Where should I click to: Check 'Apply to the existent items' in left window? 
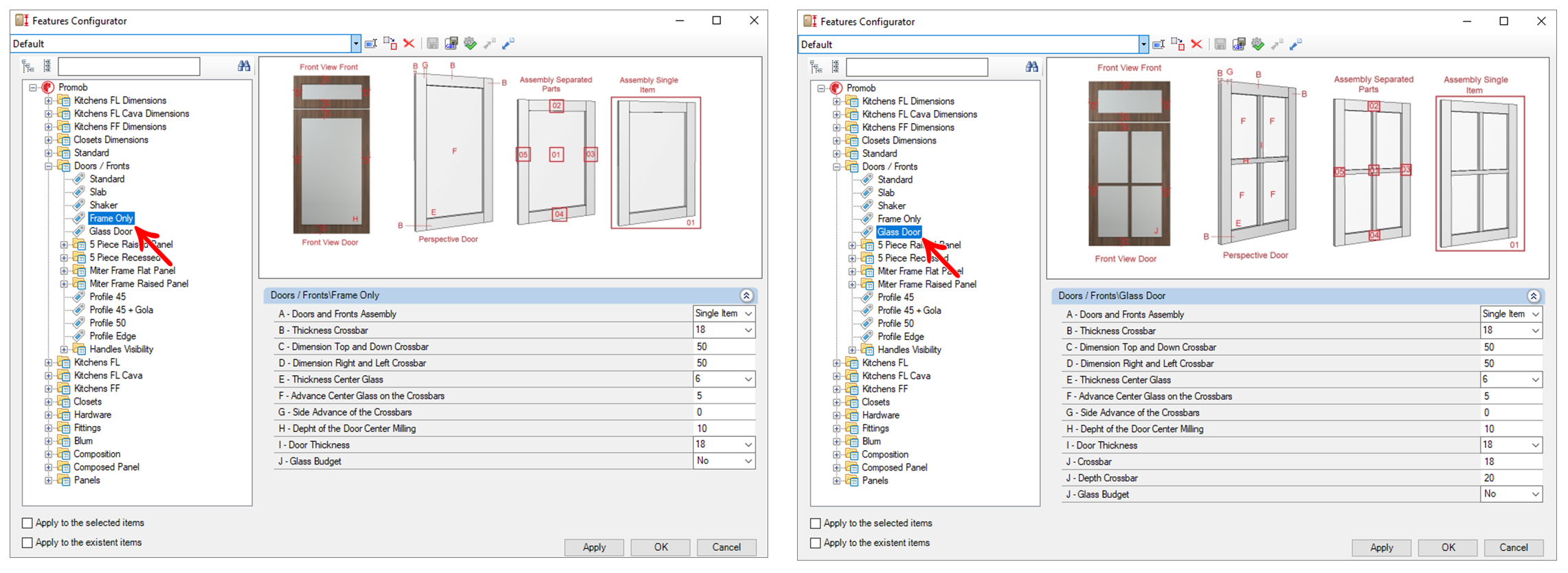point(27,543)
